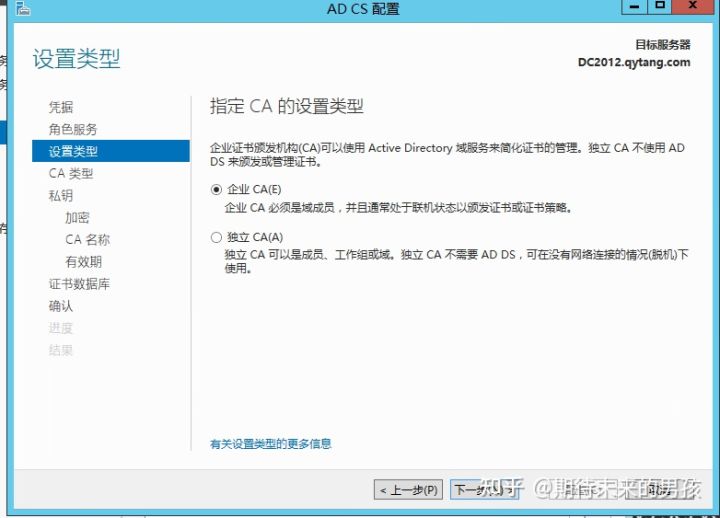The width and height of the screenshot is (720, 518).
Task: Click the DC2012.qytang.com server name
Action: [x=634, y=62]
